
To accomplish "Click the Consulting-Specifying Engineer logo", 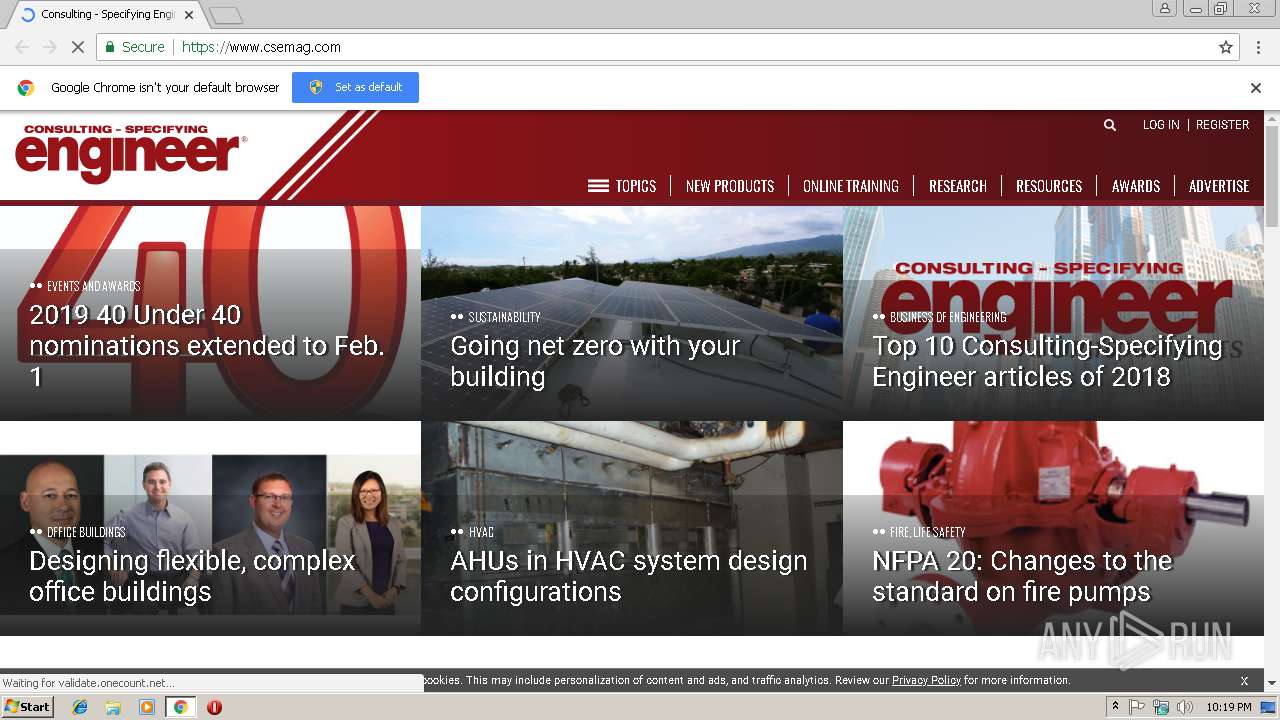I will (x=130, y=153).
